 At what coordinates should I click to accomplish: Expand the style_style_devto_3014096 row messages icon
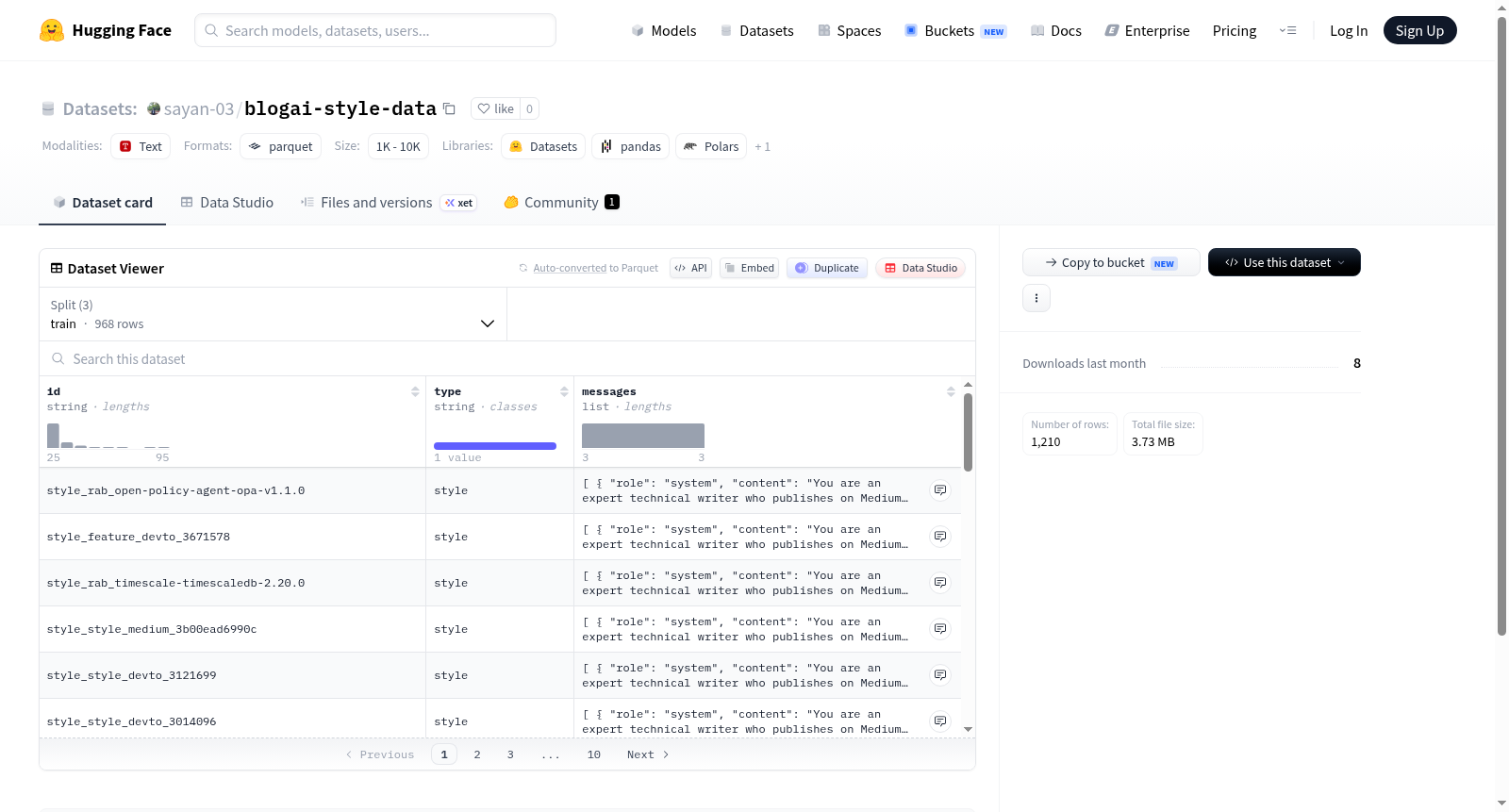(940, 721)
